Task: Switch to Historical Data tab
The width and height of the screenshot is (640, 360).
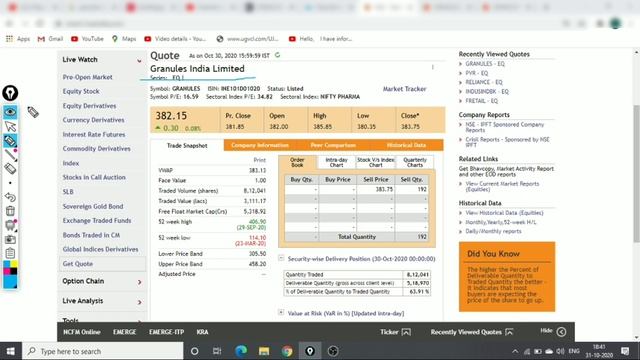Action: pyautogui.click(x=406, y=145)
